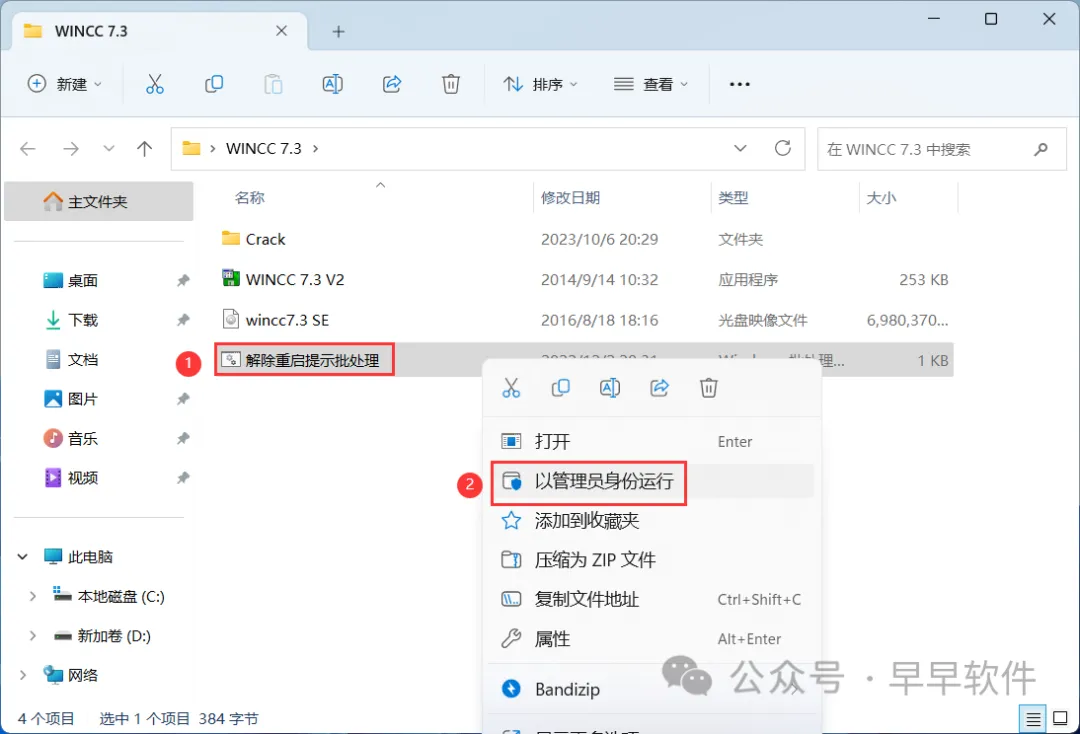The image size is (1080, 734).
Task: Click the 网络 label in the sidebar
Action: pos(83,675)
